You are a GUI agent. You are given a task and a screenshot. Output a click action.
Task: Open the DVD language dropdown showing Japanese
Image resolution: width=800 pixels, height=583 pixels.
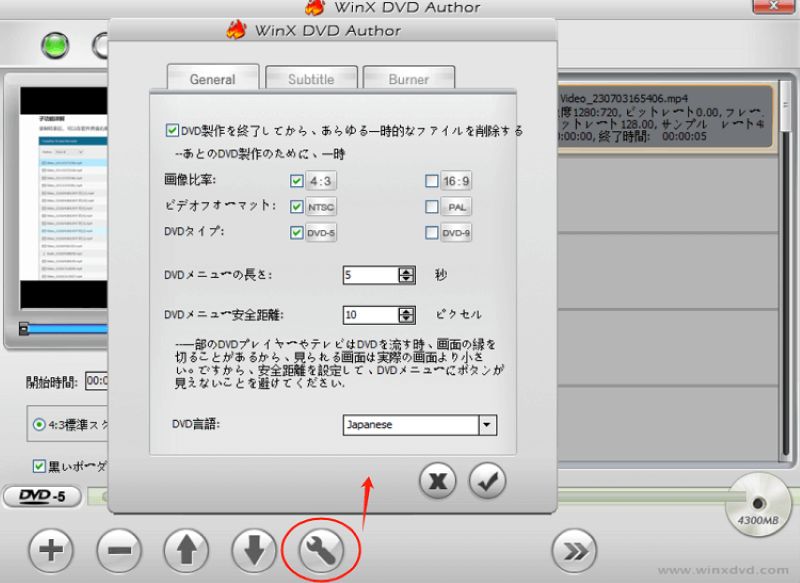(487, 425)
